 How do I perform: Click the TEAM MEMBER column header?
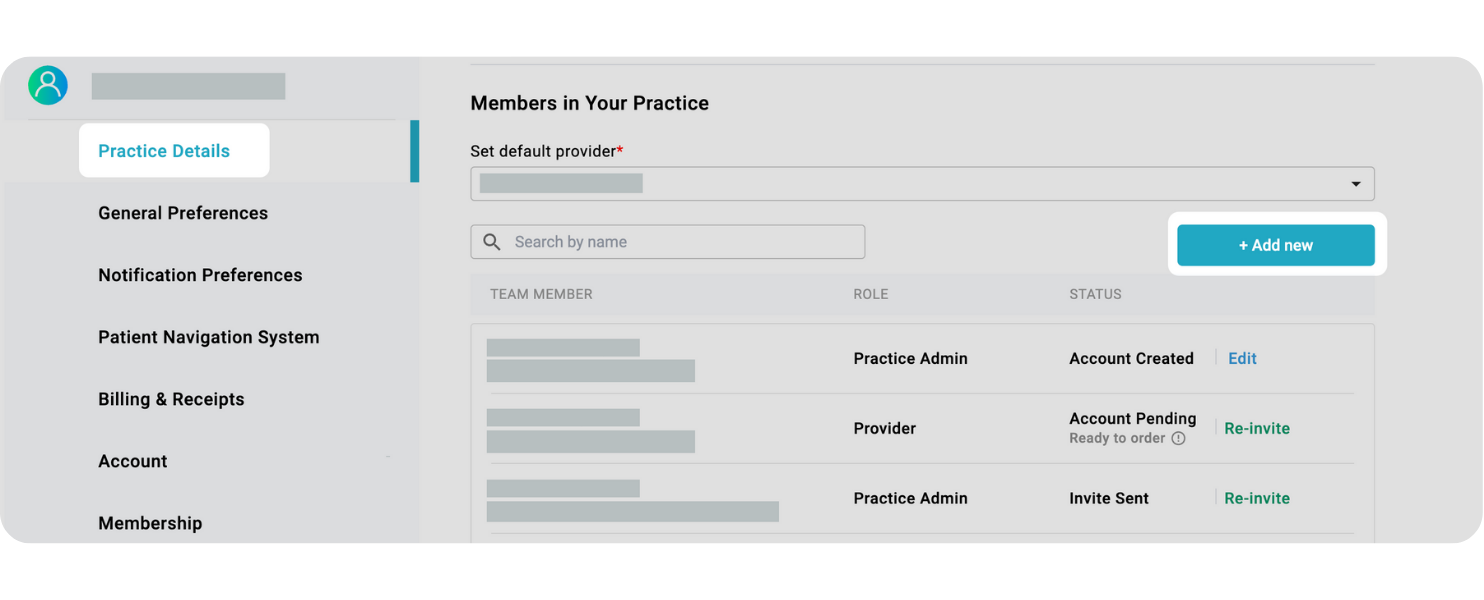pyautogui.click(x=541, y=294)
